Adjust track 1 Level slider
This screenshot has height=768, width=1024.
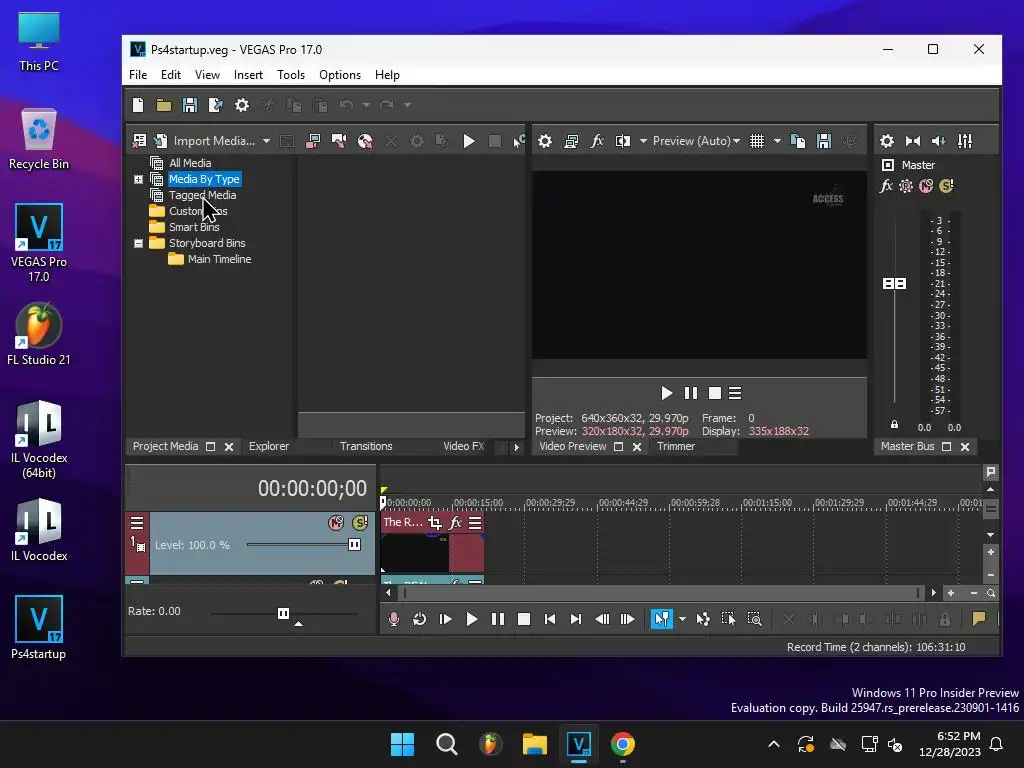355,545
